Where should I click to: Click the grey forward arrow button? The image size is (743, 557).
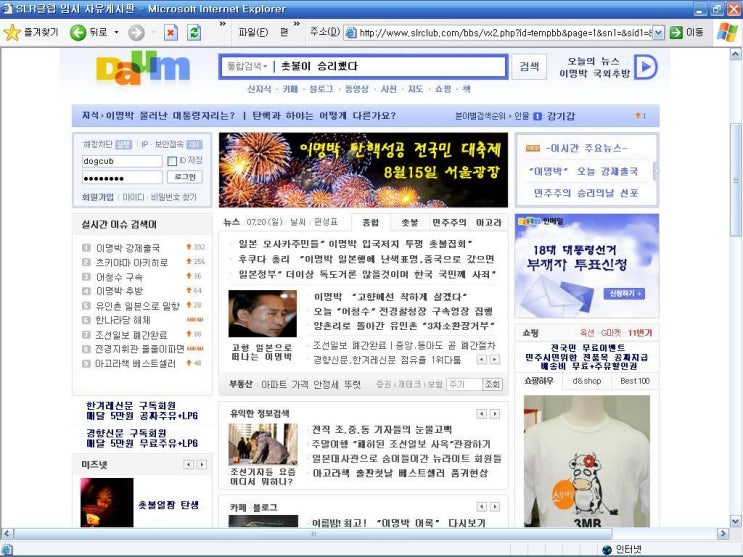point(136,32)
